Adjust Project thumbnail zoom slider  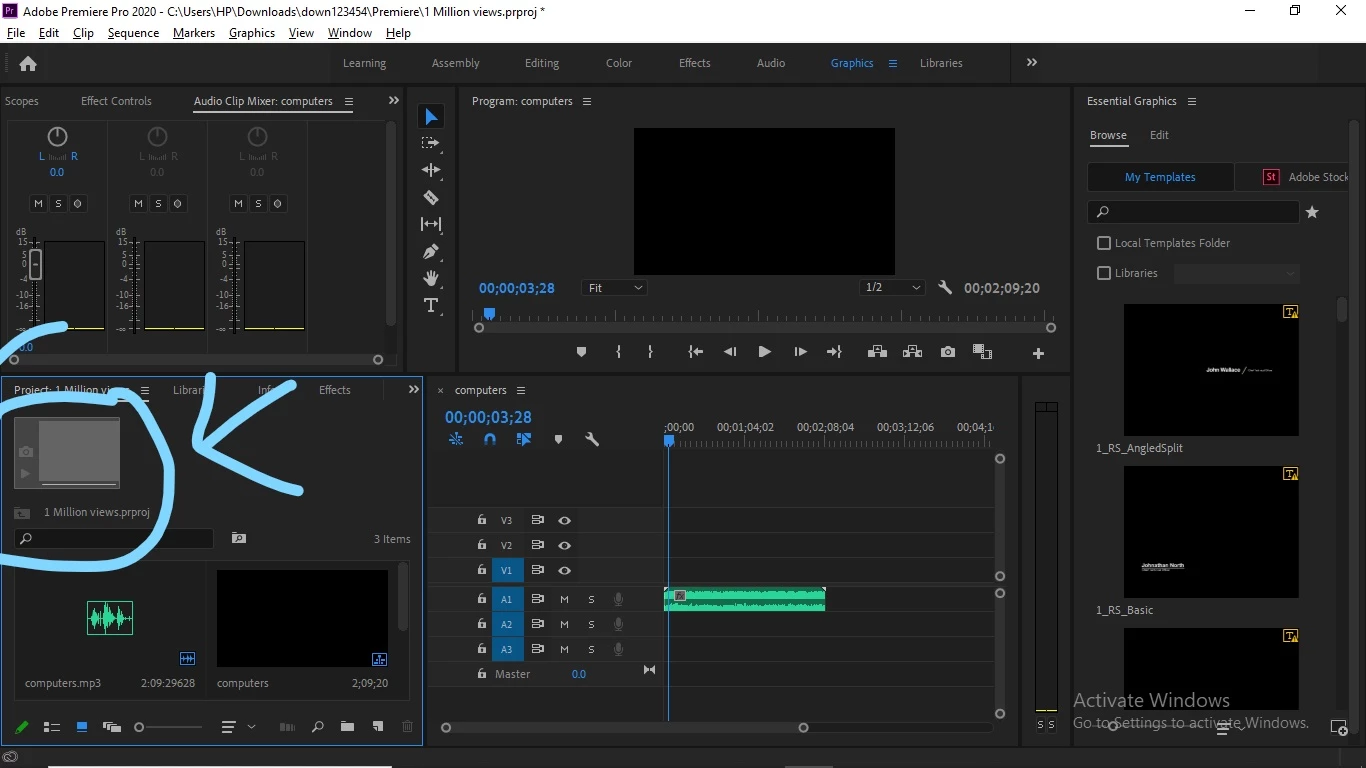(168, 727)
